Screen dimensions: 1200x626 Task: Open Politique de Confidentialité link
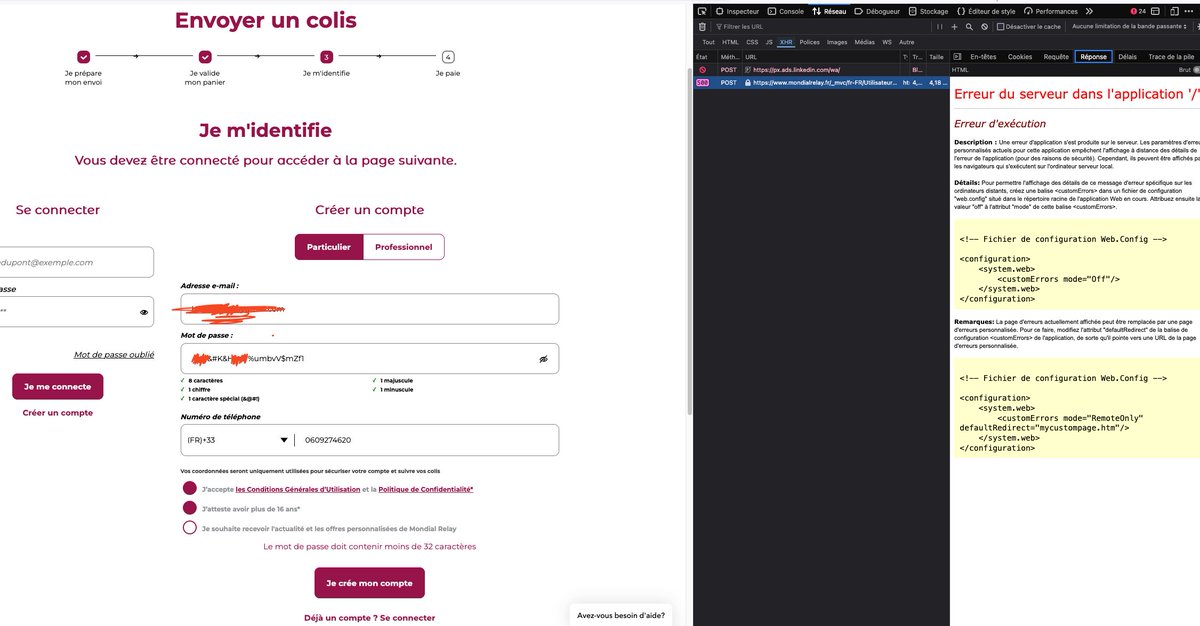(x=425, y=489)
